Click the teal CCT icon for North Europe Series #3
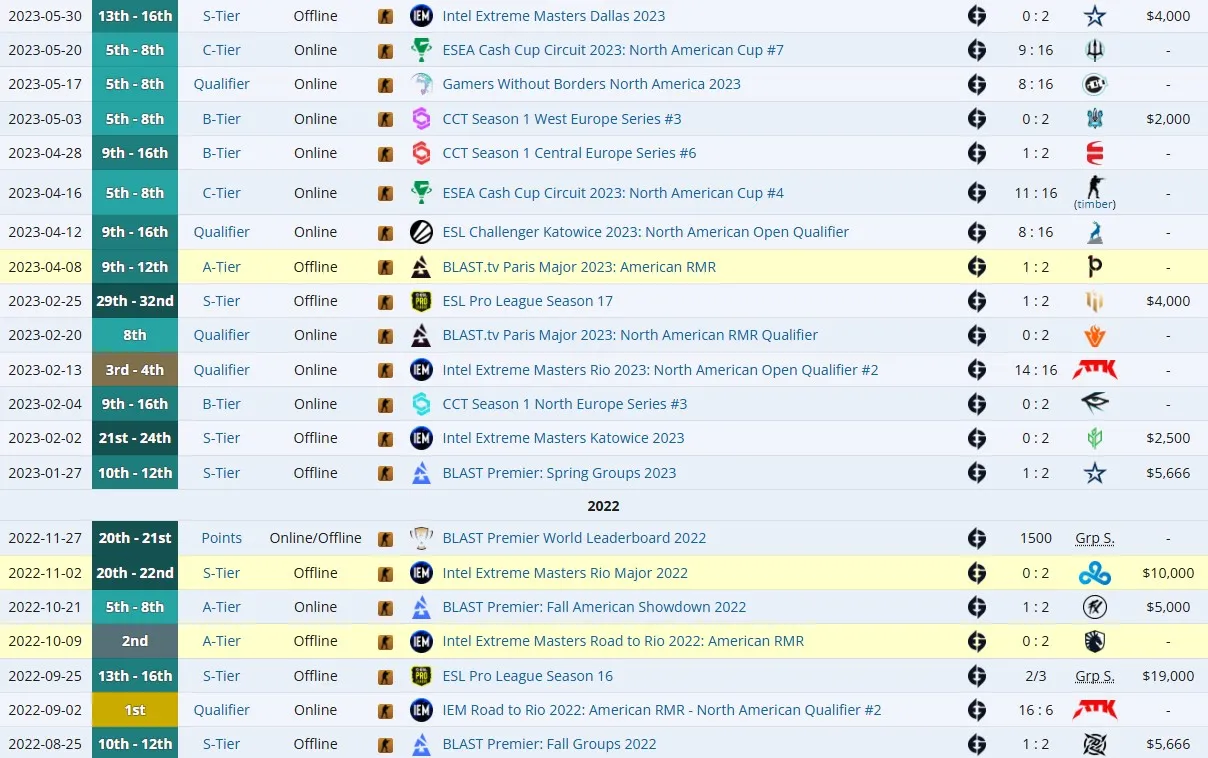The image size is (1208, 758). [422, 404]
